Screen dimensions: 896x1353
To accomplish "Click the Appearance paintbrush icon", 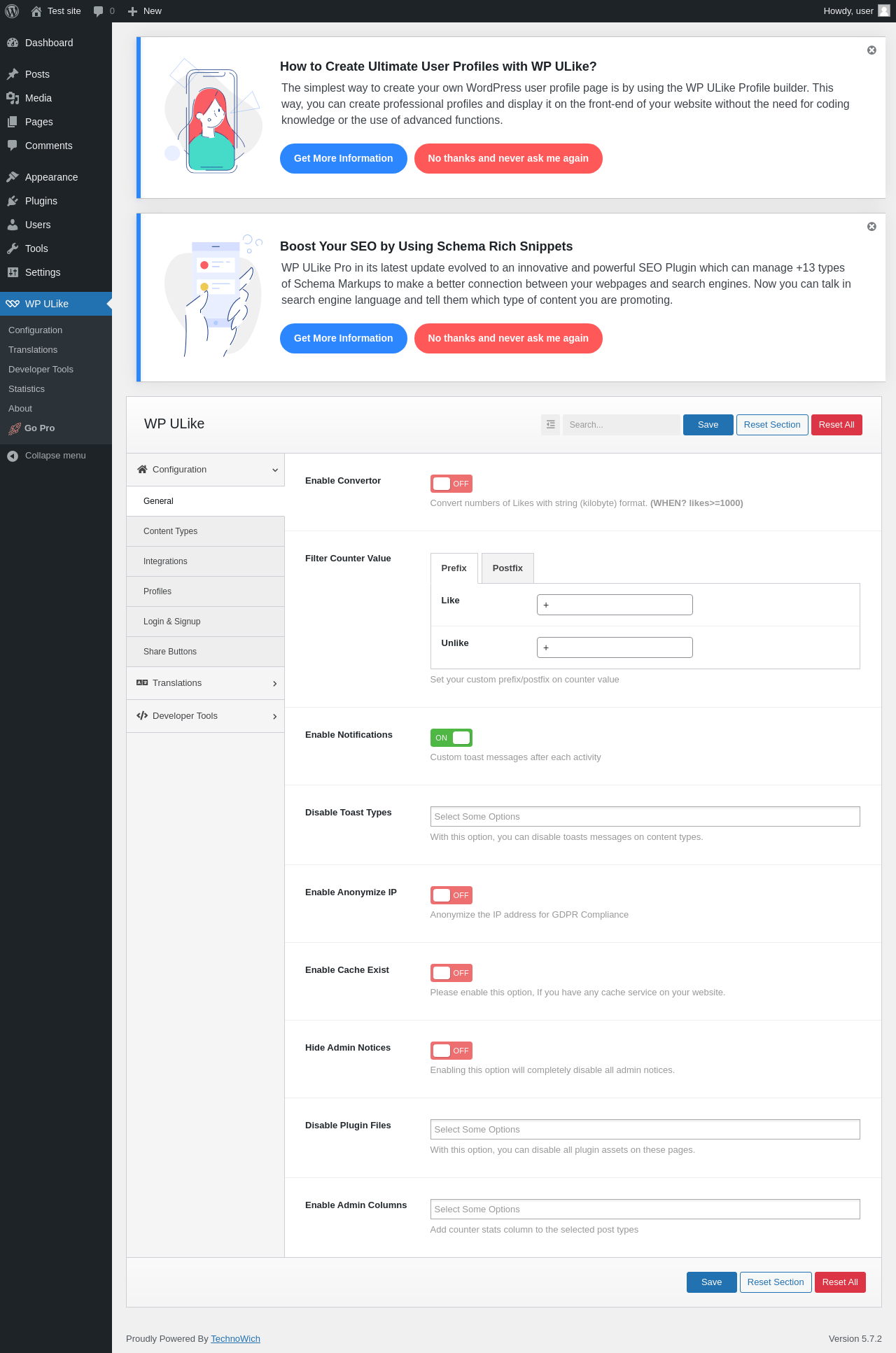I will (x=13, y=177).
